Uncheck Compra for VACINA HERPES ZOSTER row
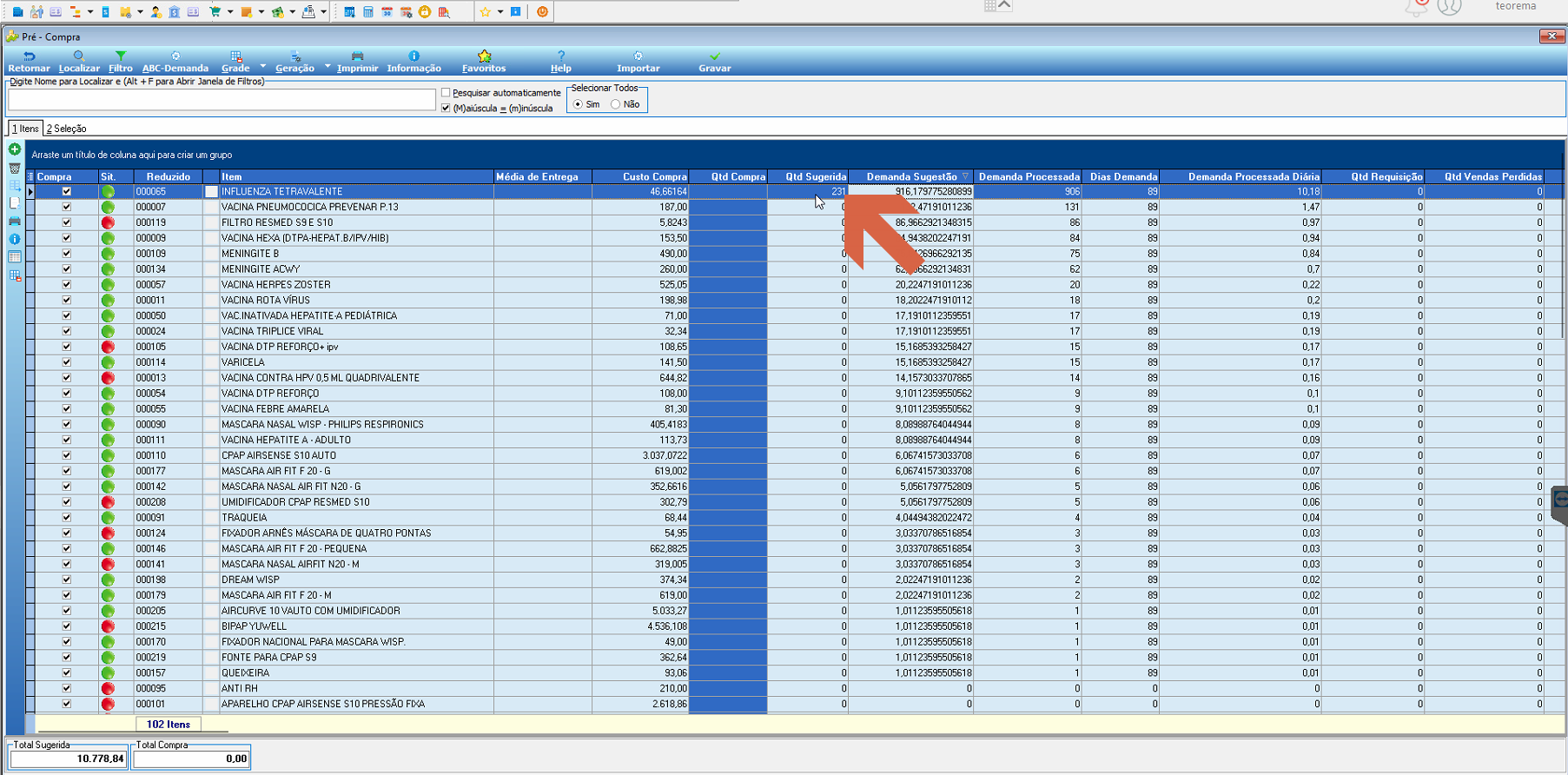Viewport: 1568px width, 775px height. (67, 285)
